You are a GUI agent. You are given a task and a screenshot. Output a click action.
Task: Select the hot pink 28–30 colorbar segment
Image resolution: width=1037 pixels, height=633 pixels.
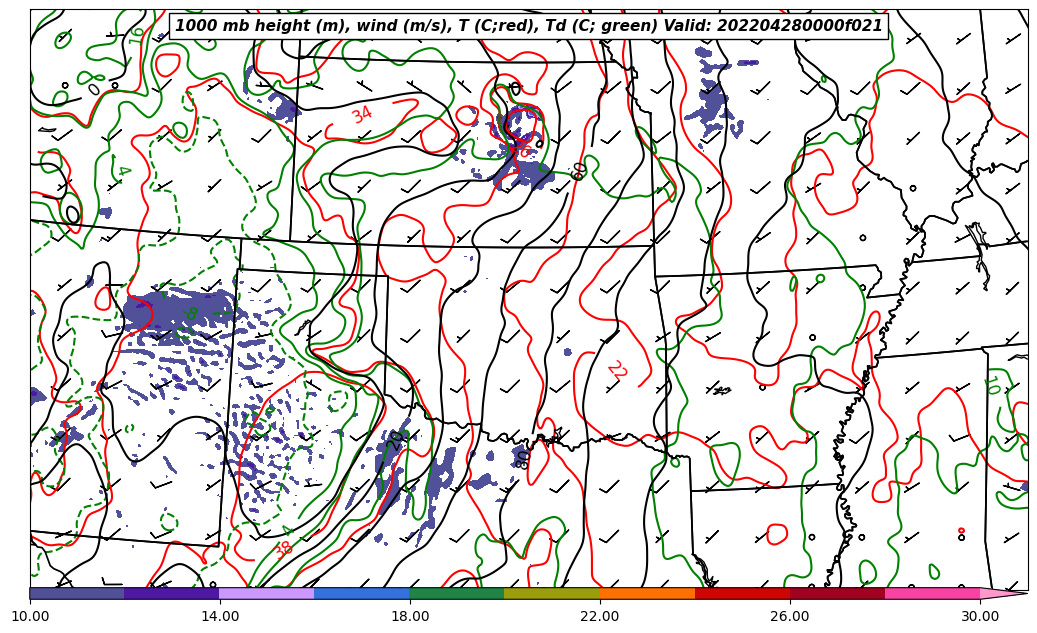pos(933,593)
